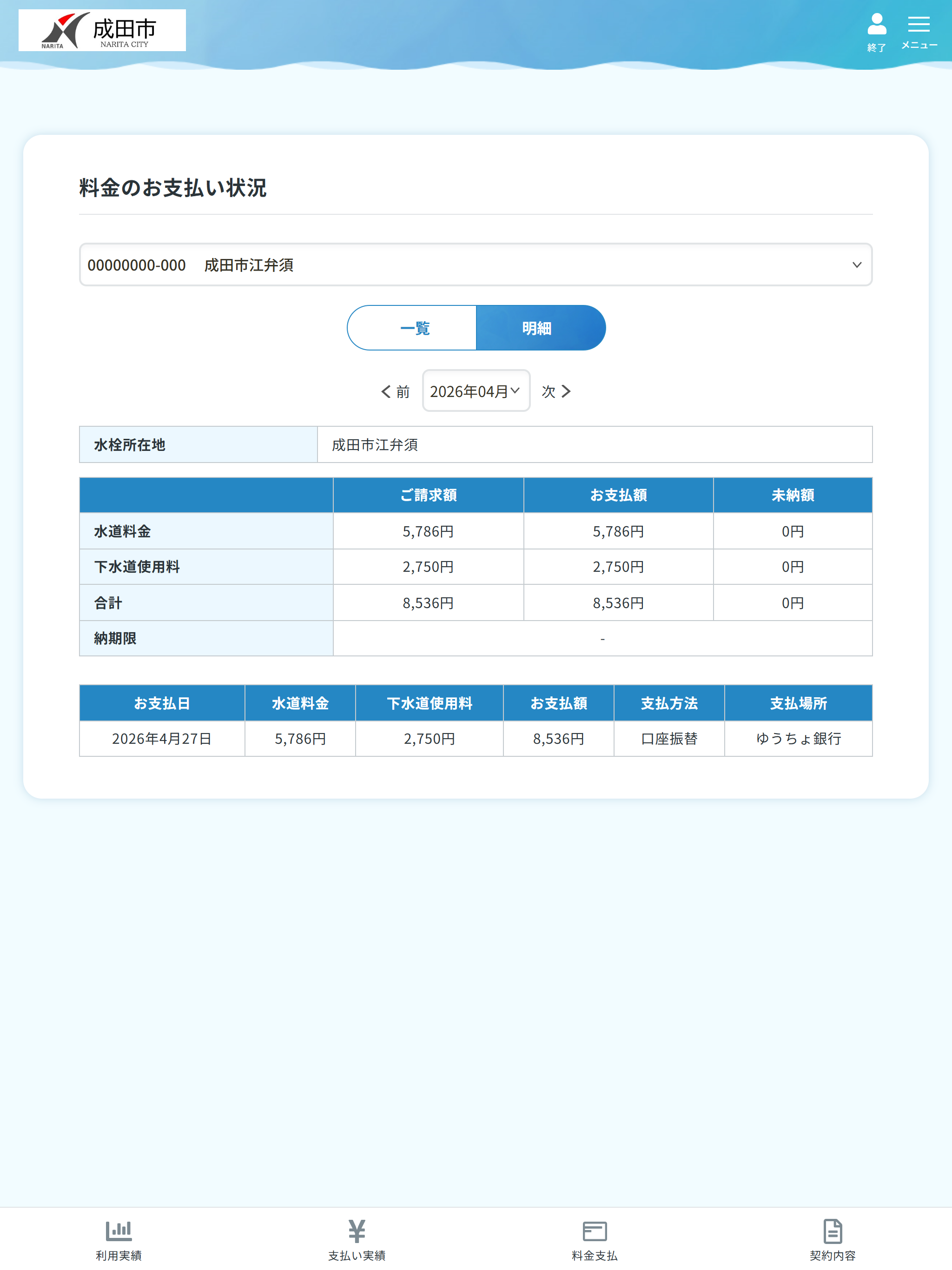This screenshot has height=1270, width=952.
Task: Go to next month with 次
Action: click(x=556, y=391)
